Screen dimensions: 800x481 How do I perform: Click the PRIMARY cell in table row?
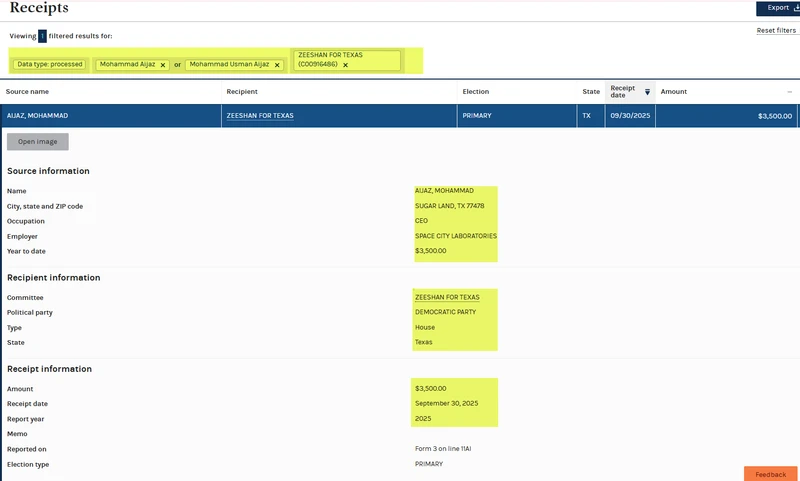pyautogui.click(x=477, y=116)
